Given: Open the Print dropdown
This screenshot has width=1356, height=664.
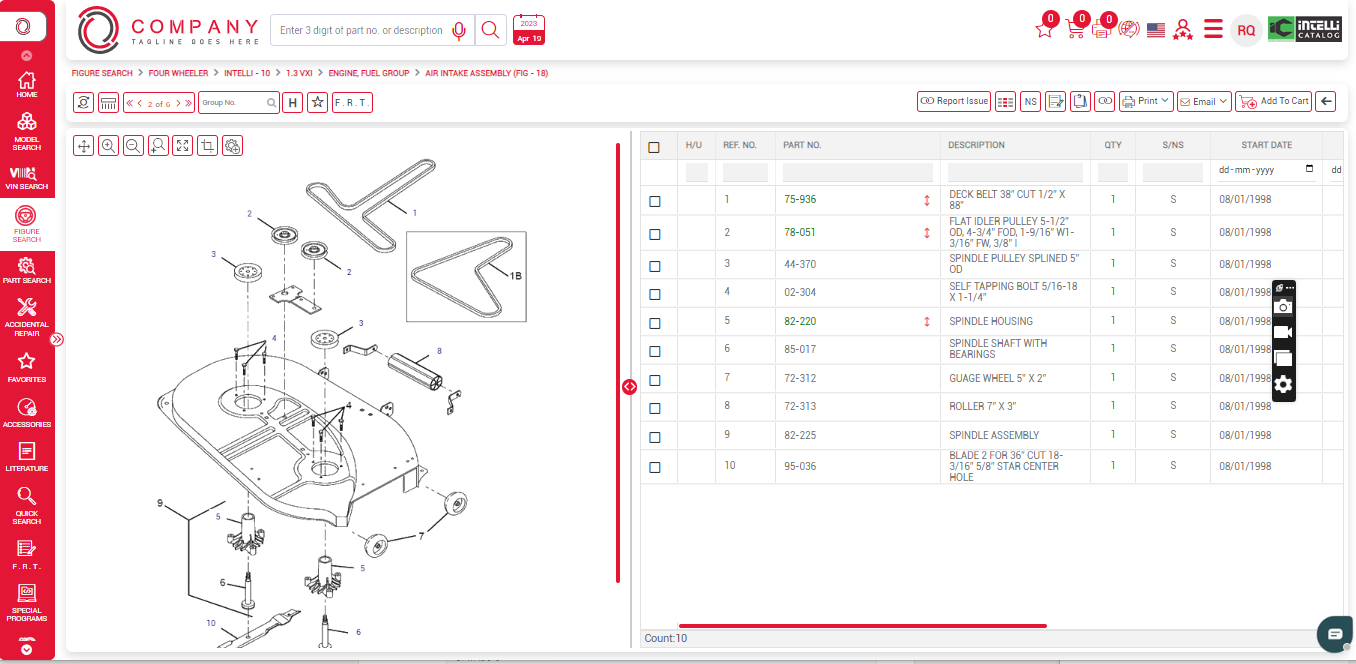Looking at the screenshot, I should click(1145, 100).
